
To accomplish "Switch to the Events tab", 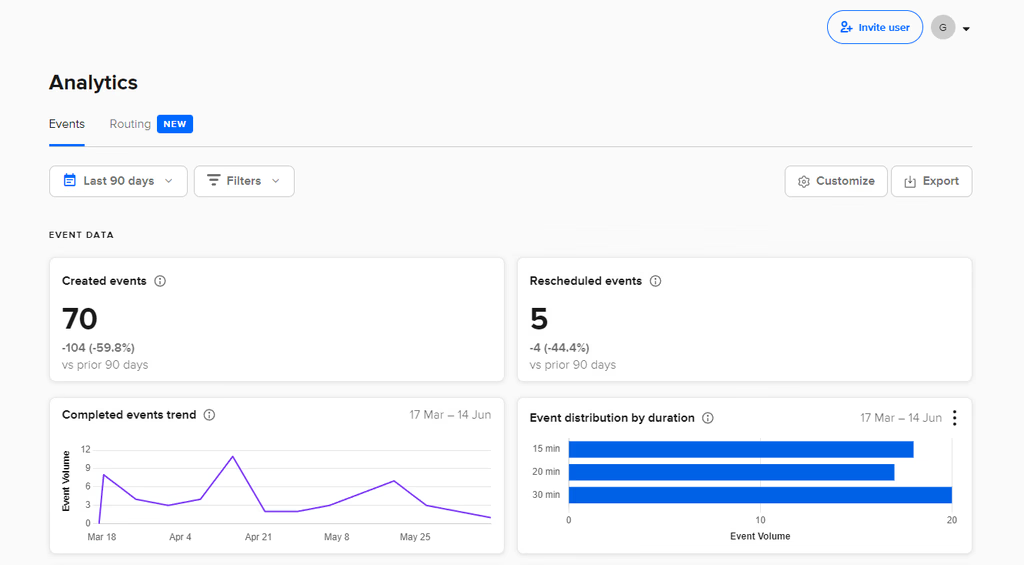I will [x=67, y=124].
